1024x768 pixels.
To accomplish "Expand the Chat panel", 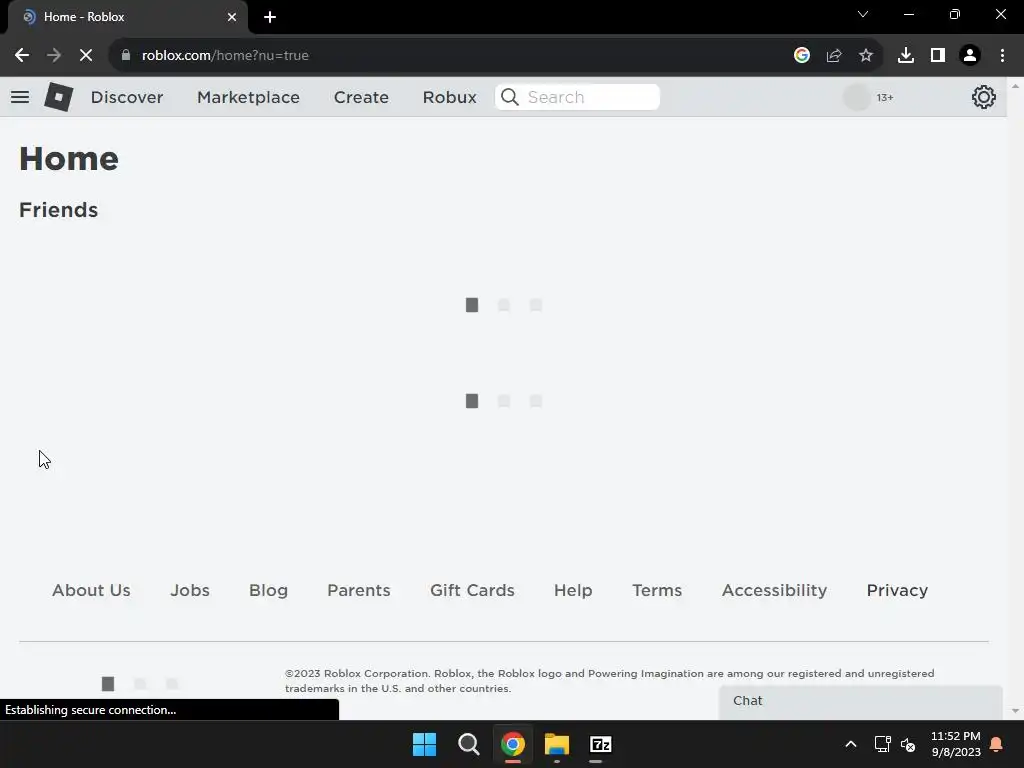I will [x=861, y=701].
